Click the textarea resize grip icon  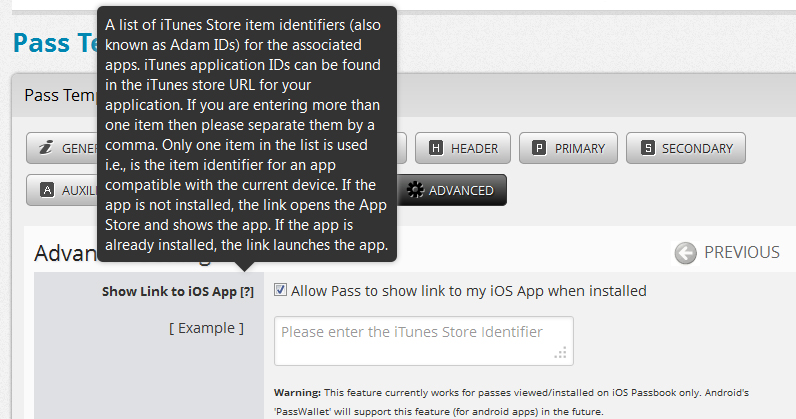560,353
